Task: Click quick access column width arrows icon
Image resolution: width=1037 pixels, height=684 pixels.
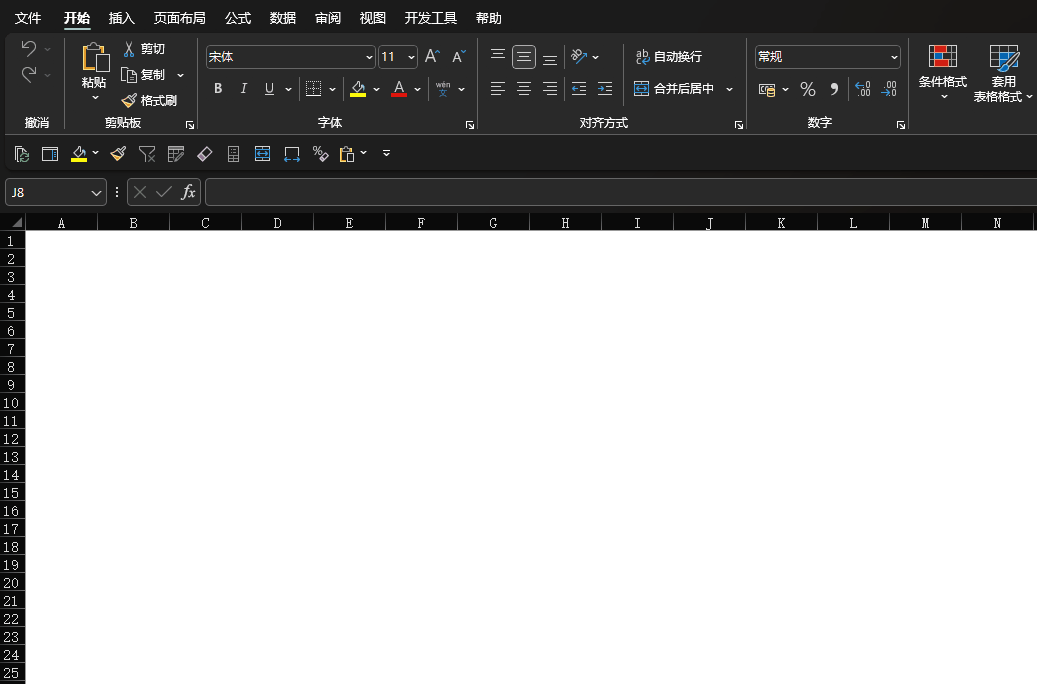Action: pyautogui.click(x=292, y=154)
